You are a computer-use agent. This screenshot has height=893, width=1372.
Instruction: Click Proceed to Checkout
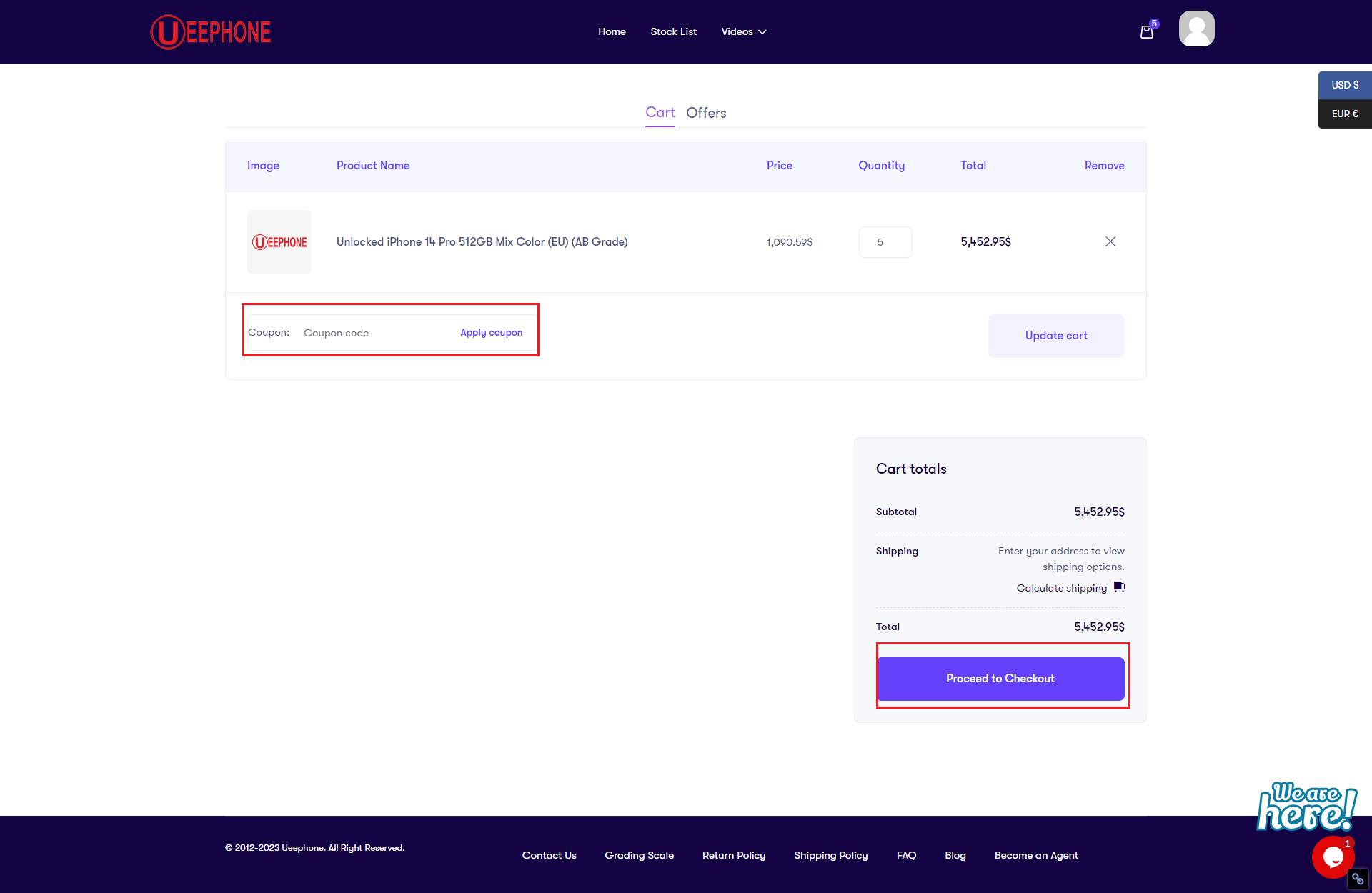[x=1000, y=679]
